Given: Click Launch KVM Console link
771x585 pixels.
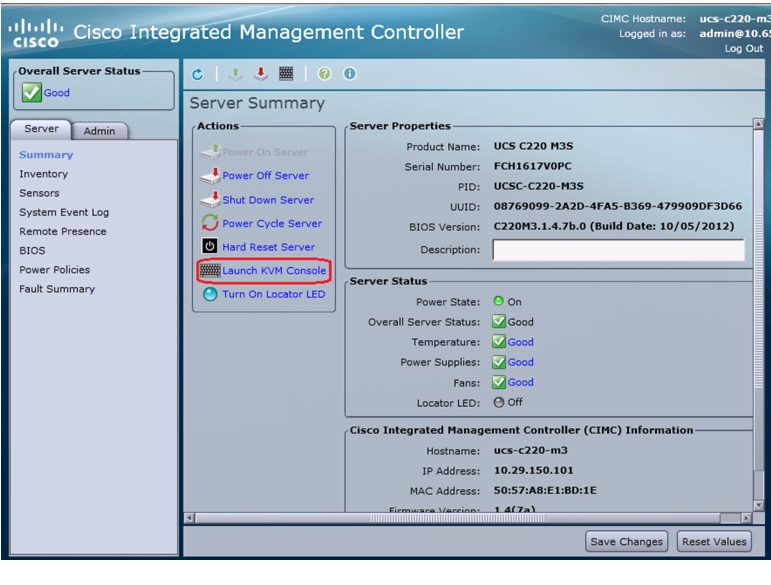Looking at the screenshot, I should pyautogui.click(x=274, y=271).
